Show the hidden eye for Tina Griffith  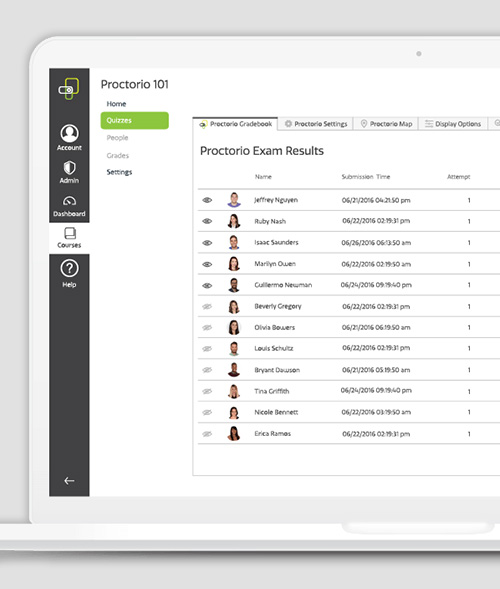coord(207,391)
